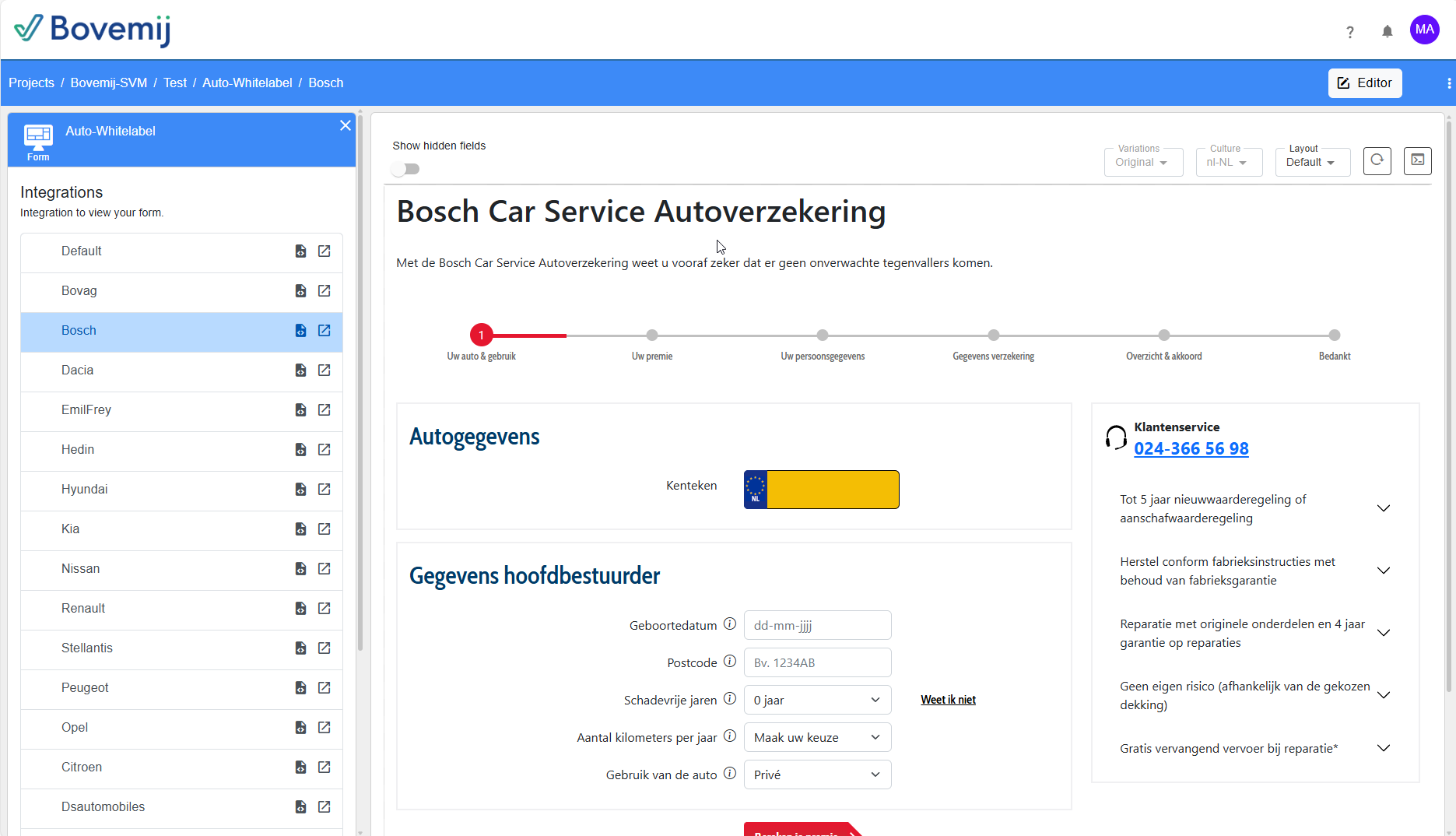Expand Herstel conform fabrieksinstructies item
Viewport: 1456px width, 836px height.
coord(1254,571)
